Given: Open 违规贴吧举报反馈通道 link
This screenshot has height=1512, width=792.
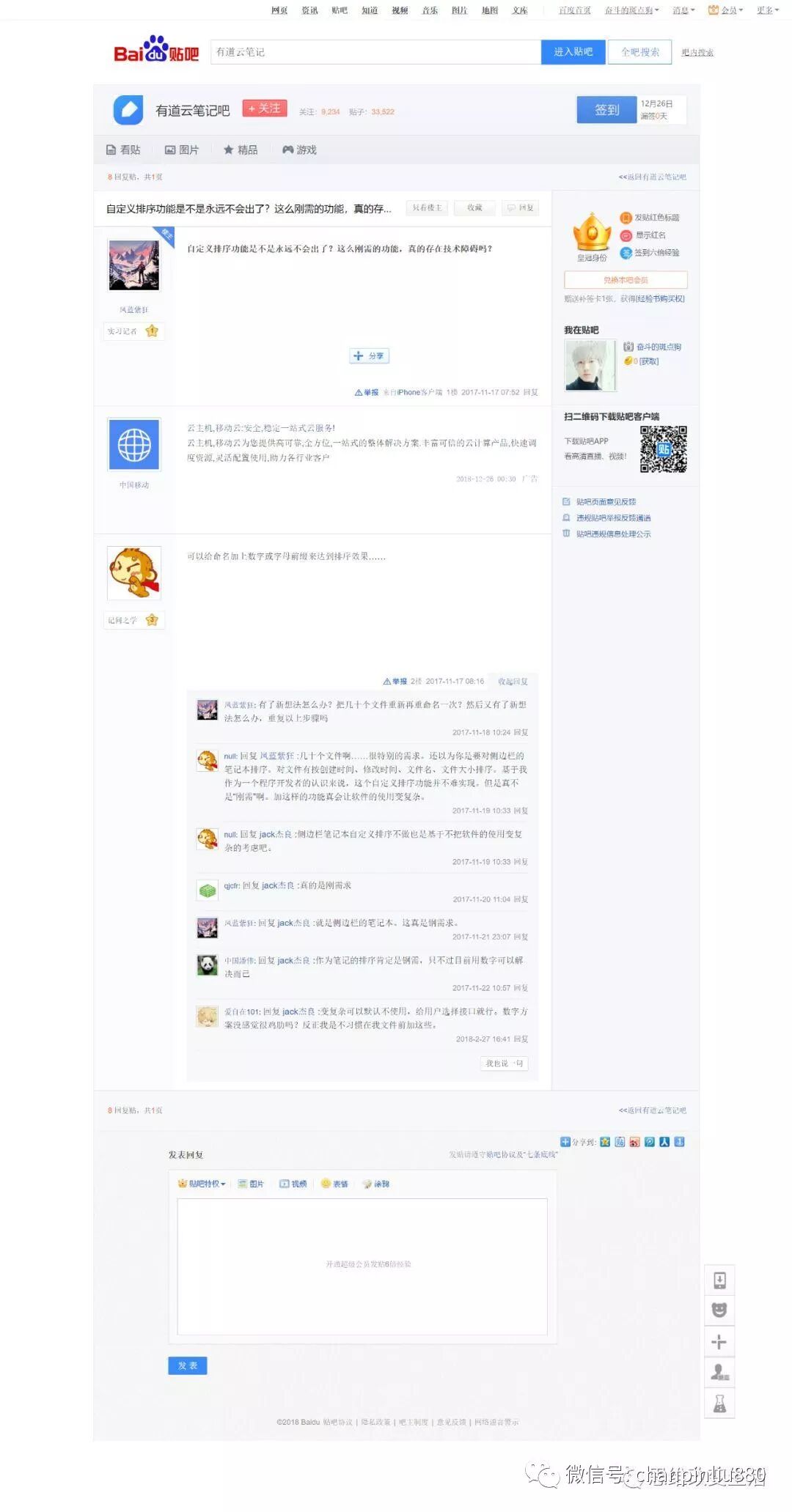Looking at the screenshot, I should click(x=613, y=518).
